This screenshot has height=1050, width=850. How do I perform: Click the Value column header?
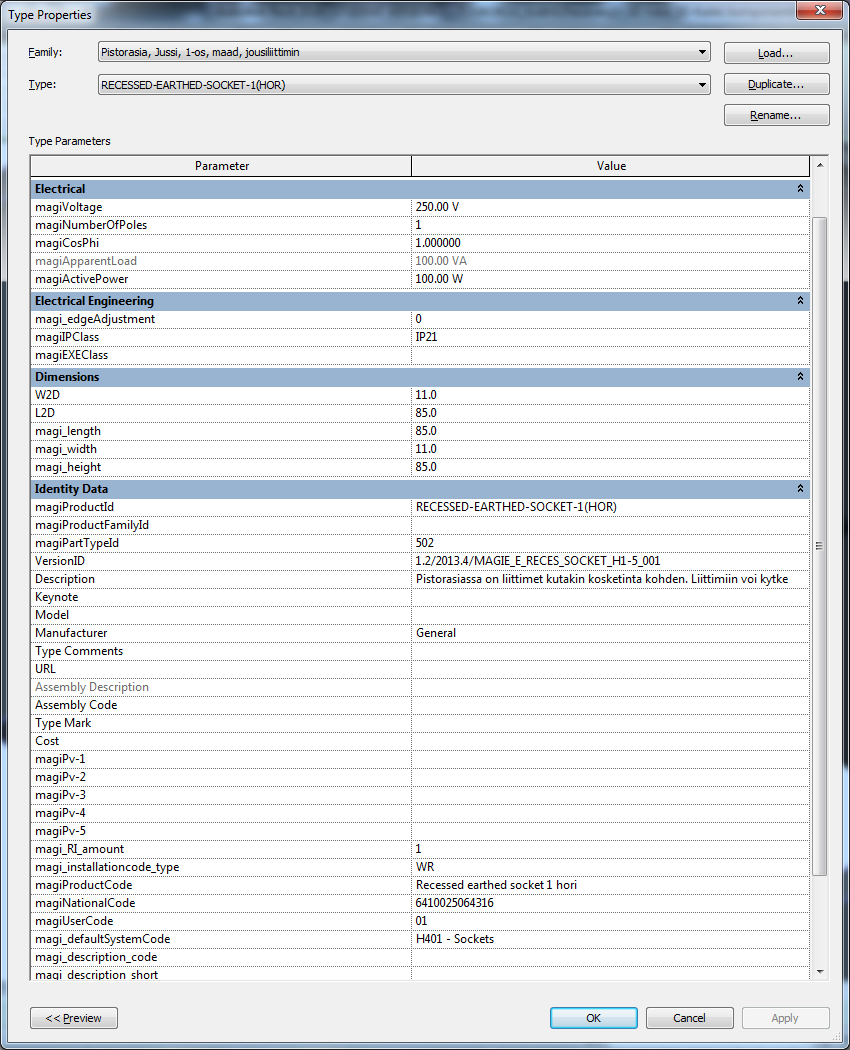pyautogui.click(x=611, y=166)
